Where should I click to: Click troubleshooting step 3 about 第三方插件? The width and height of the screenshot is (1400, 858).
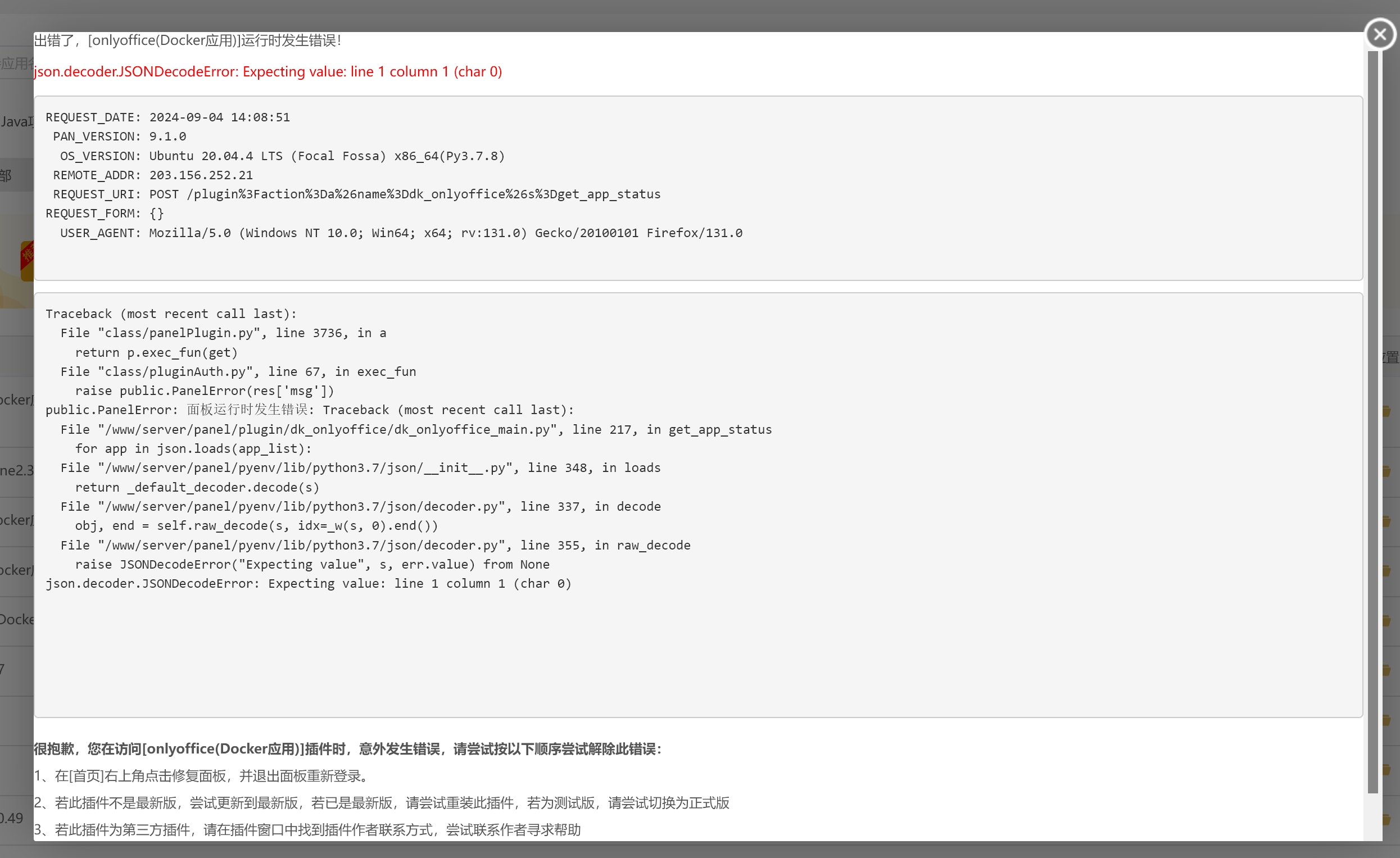[x=307, y=830]
